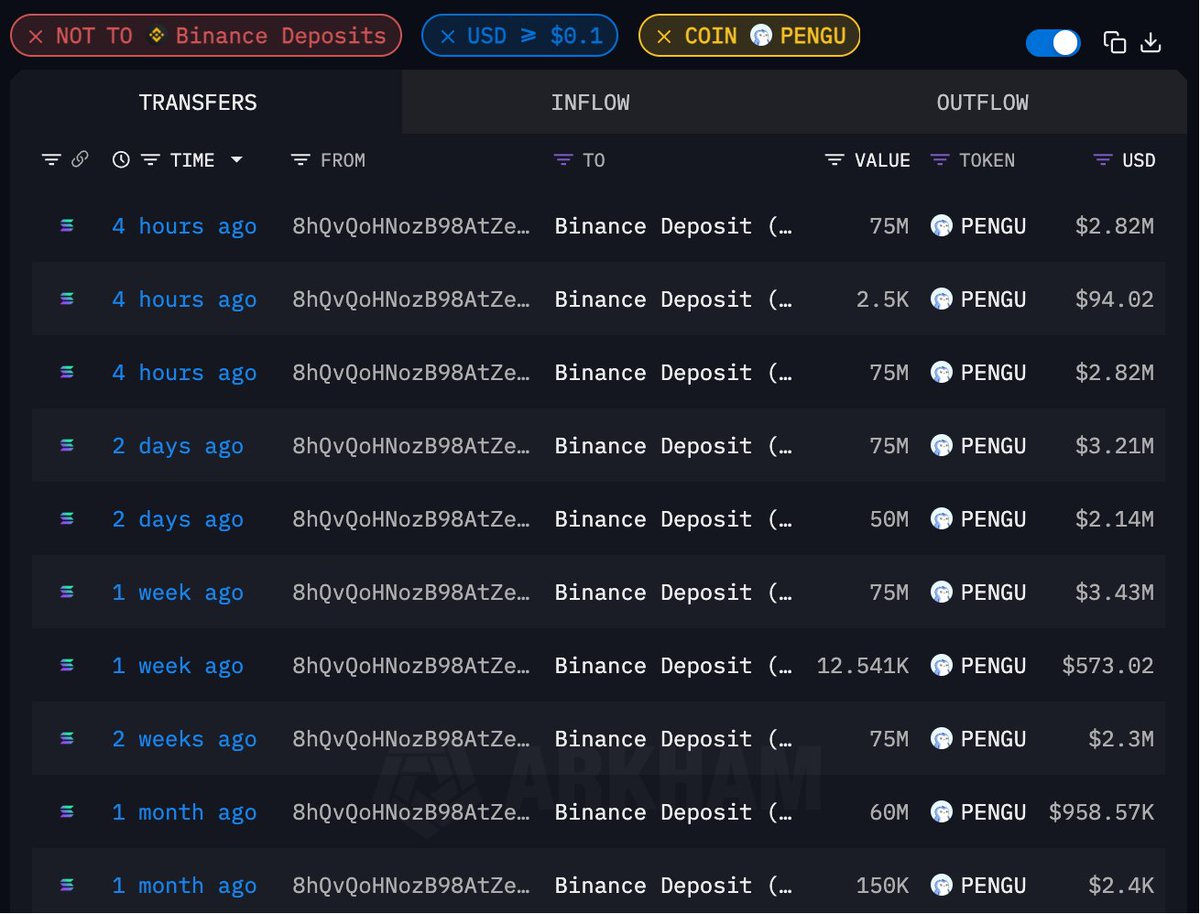Open the VALUE column filter icon

tap(834, 160)
